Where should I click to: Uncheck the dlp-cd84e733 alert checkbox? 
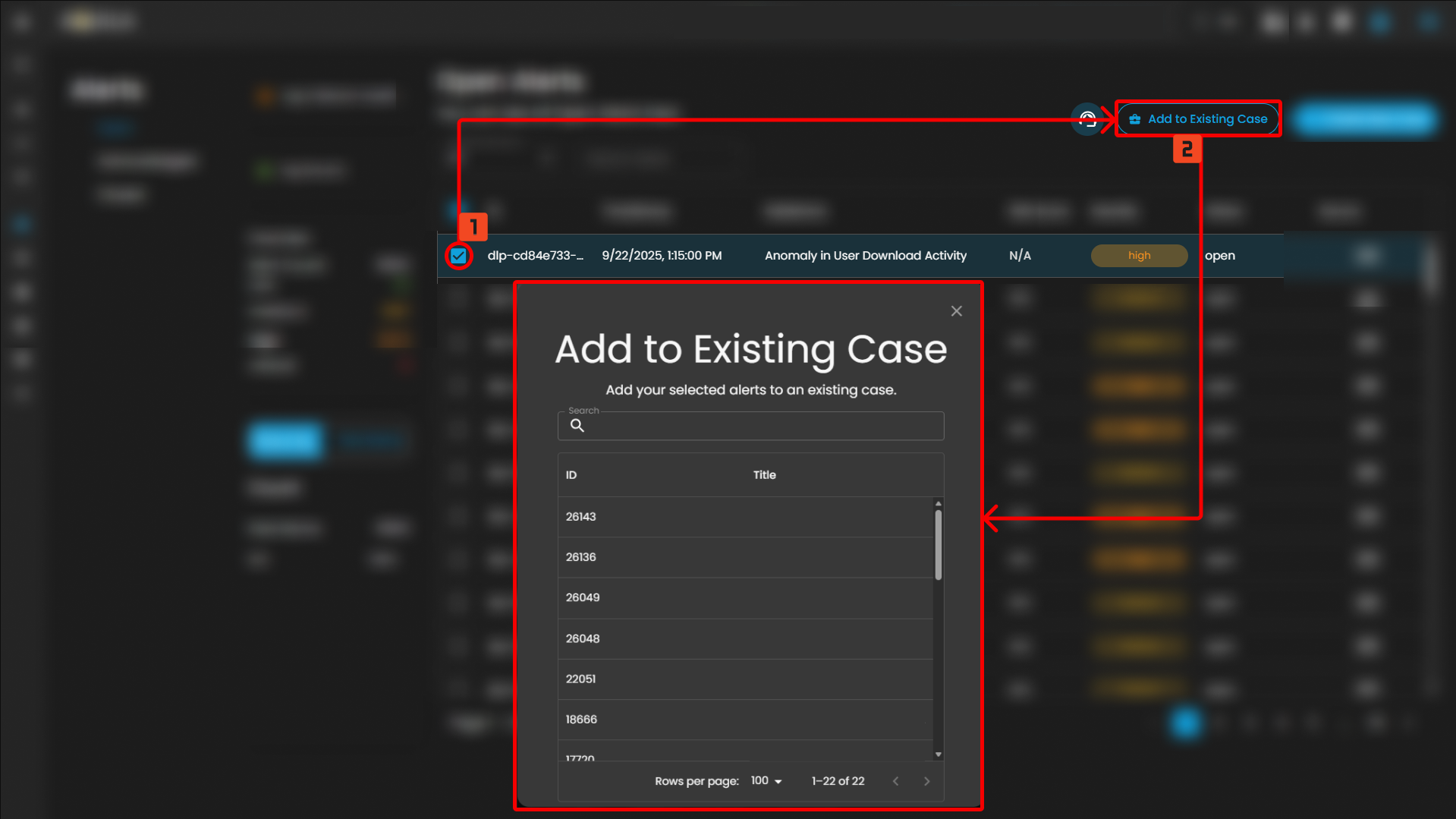click(458, 256)
